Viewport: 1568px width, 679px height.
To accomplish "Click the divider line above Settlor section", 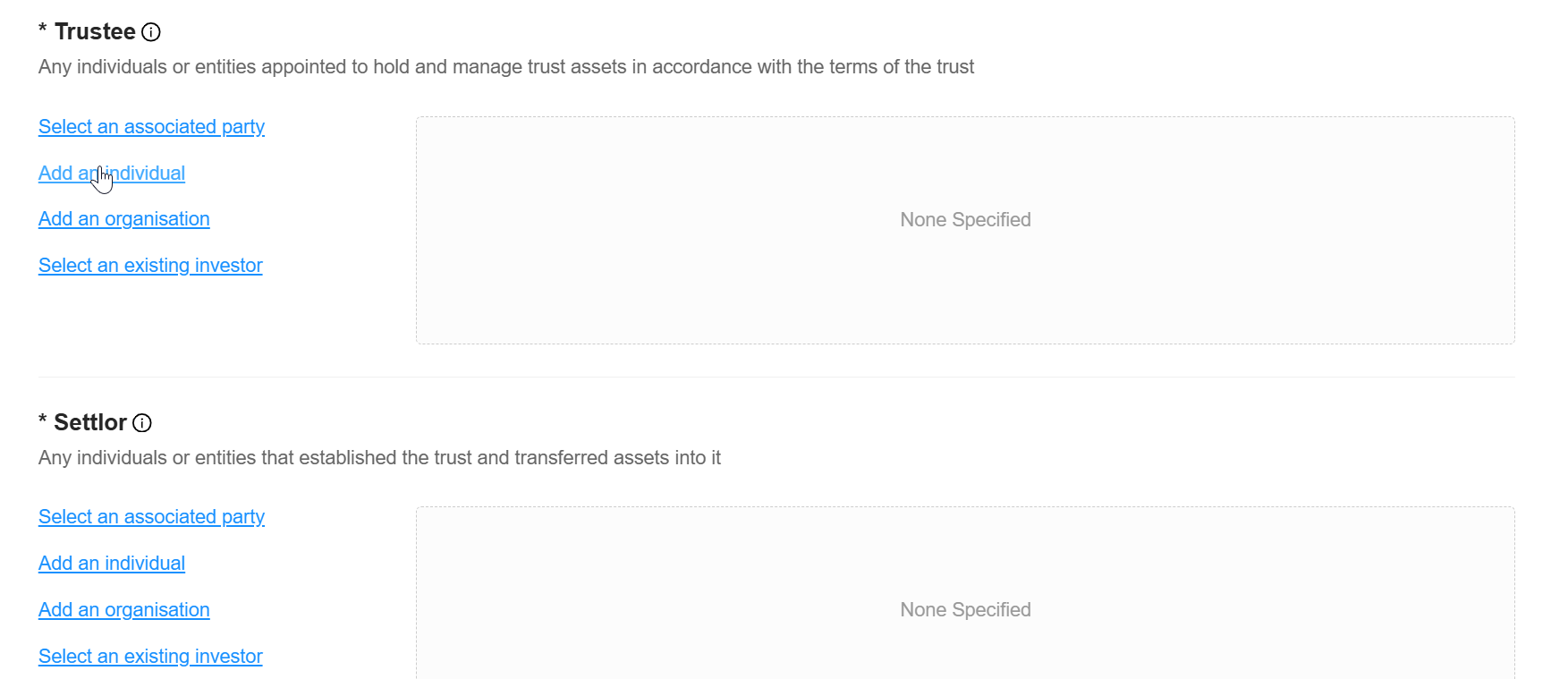I will coord(776,378).
